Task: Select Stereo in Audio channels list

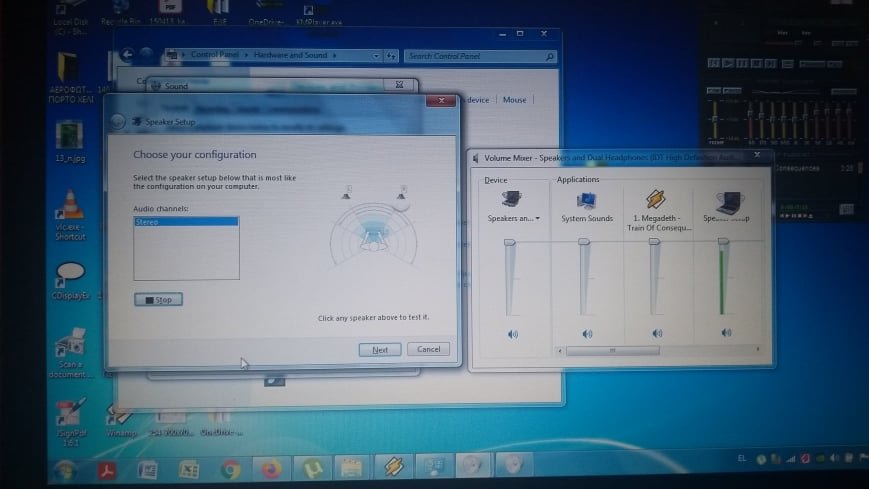Action: [x=186, y=222]
